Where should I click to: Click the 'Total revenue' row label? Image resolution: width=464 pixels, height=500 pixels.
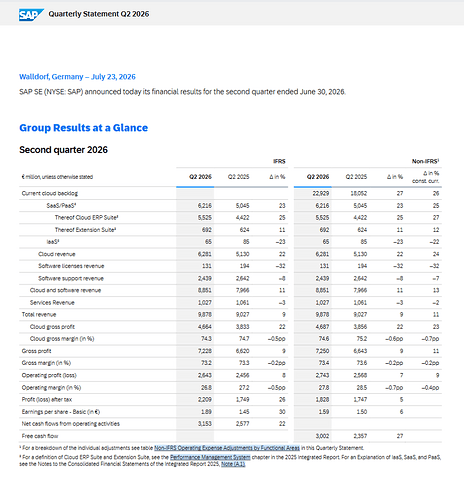(x=39, y=314)
